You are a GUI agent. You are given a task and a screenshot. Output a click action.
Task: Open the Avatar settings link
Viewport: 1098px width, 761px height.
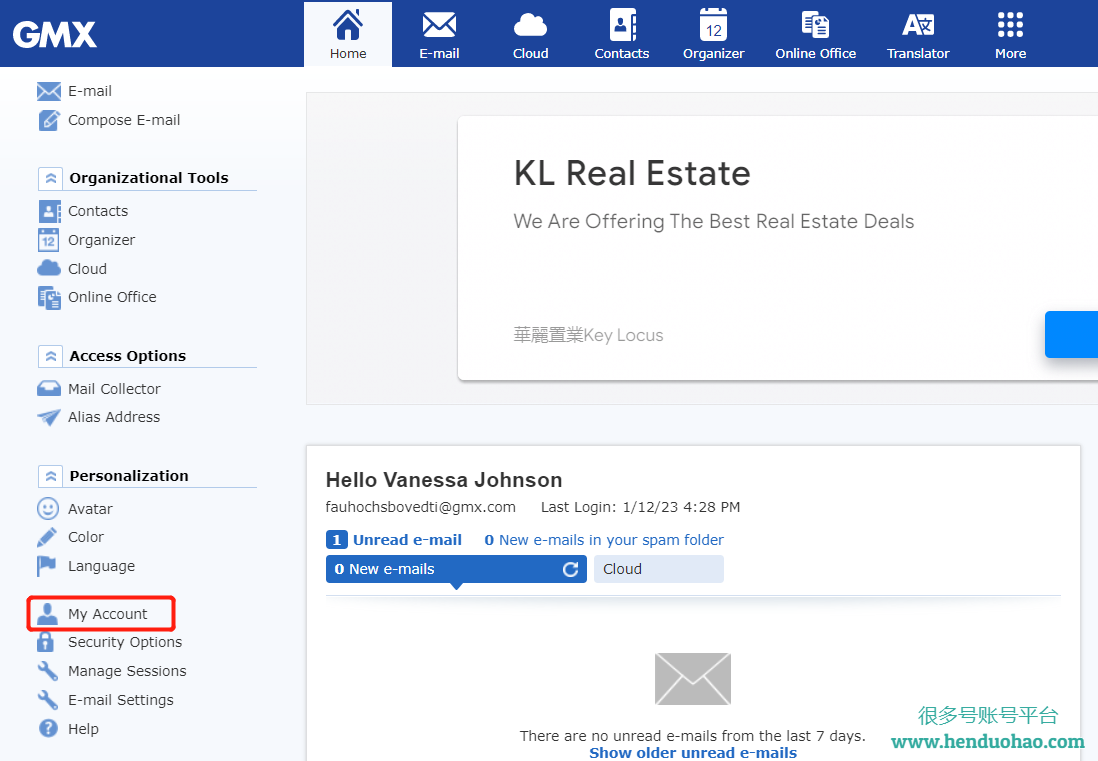(x=90, y=509)
